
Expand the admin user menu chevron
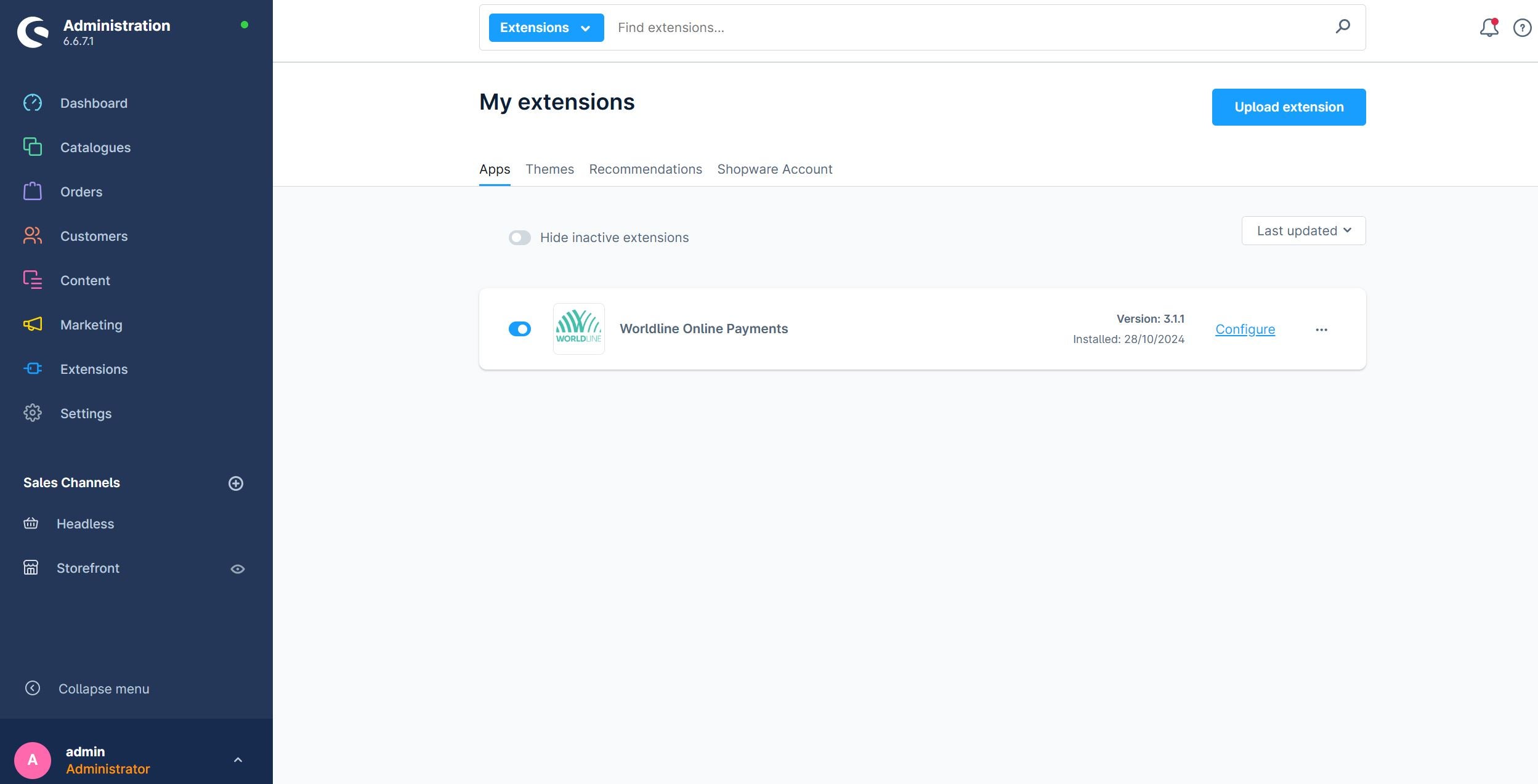238,760
